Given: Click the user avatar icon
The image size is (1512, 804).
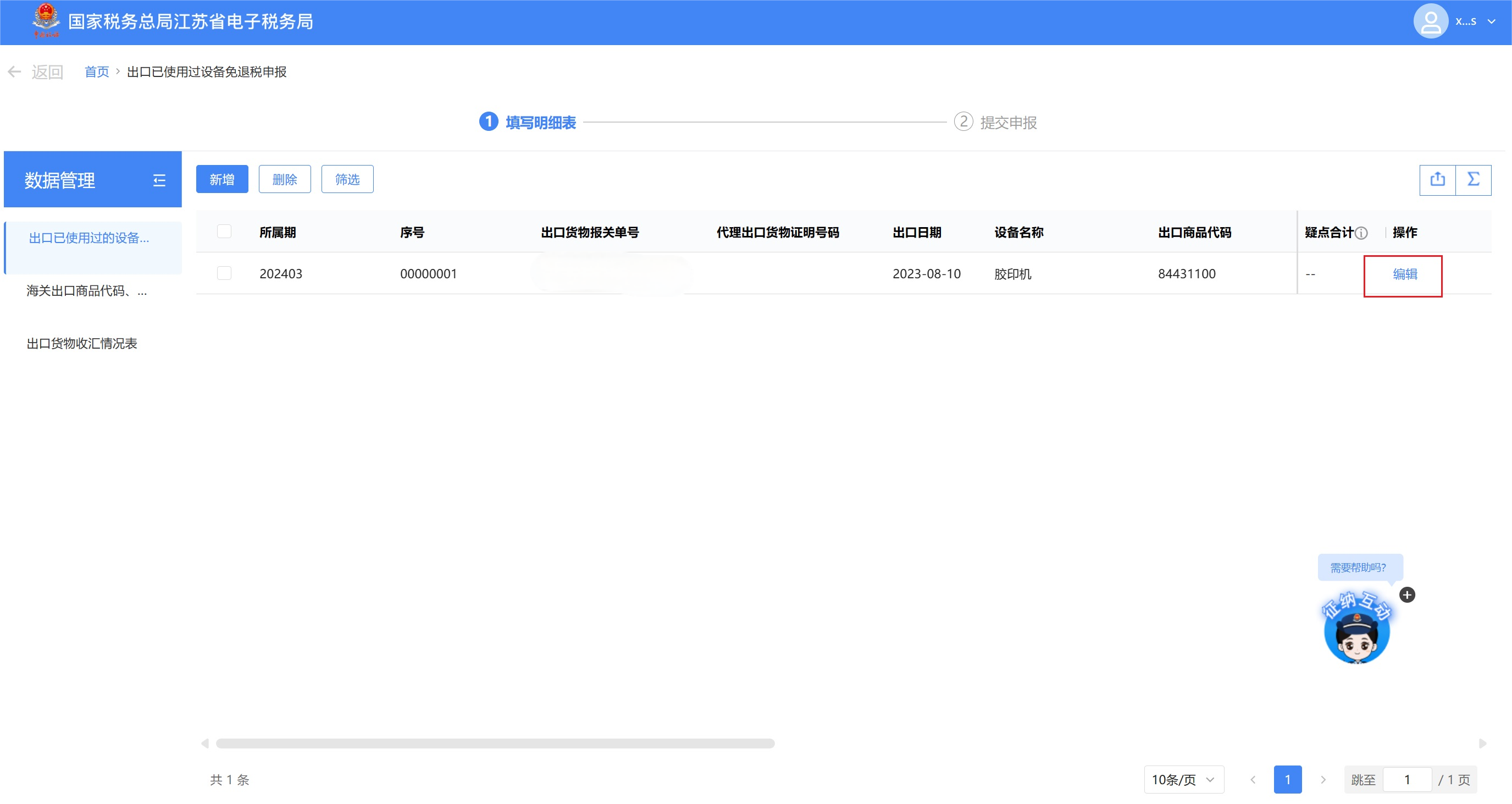Looking at the screenshot, I should click(x=1431, y=22).
